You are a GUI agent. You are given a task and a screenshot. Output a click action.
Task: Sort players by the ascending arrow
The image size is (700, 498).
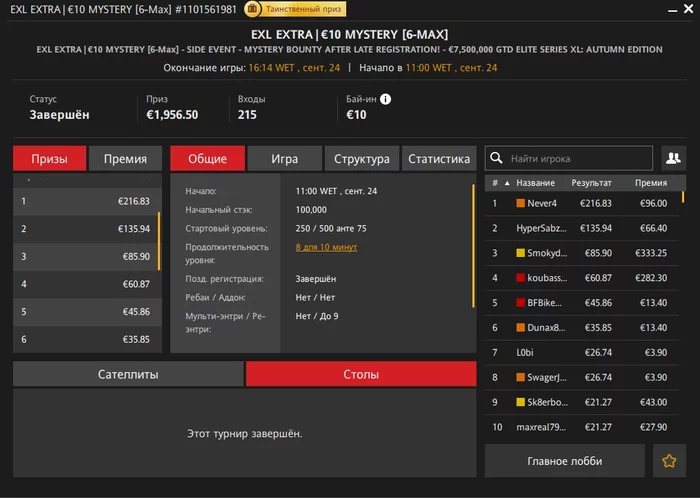(x=507, y=183)
